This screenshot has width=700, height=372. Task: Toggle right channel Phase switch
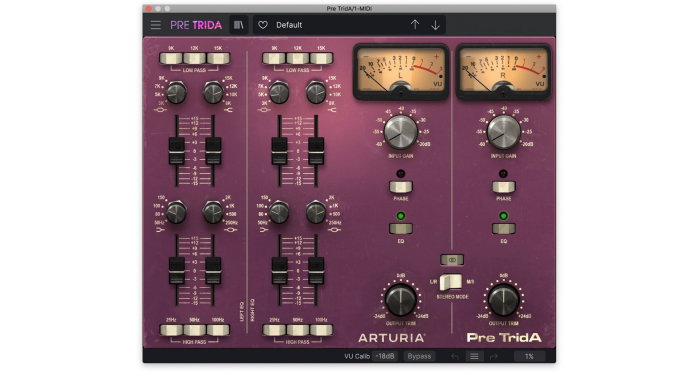pyautogui.click(x=504, y=187)
